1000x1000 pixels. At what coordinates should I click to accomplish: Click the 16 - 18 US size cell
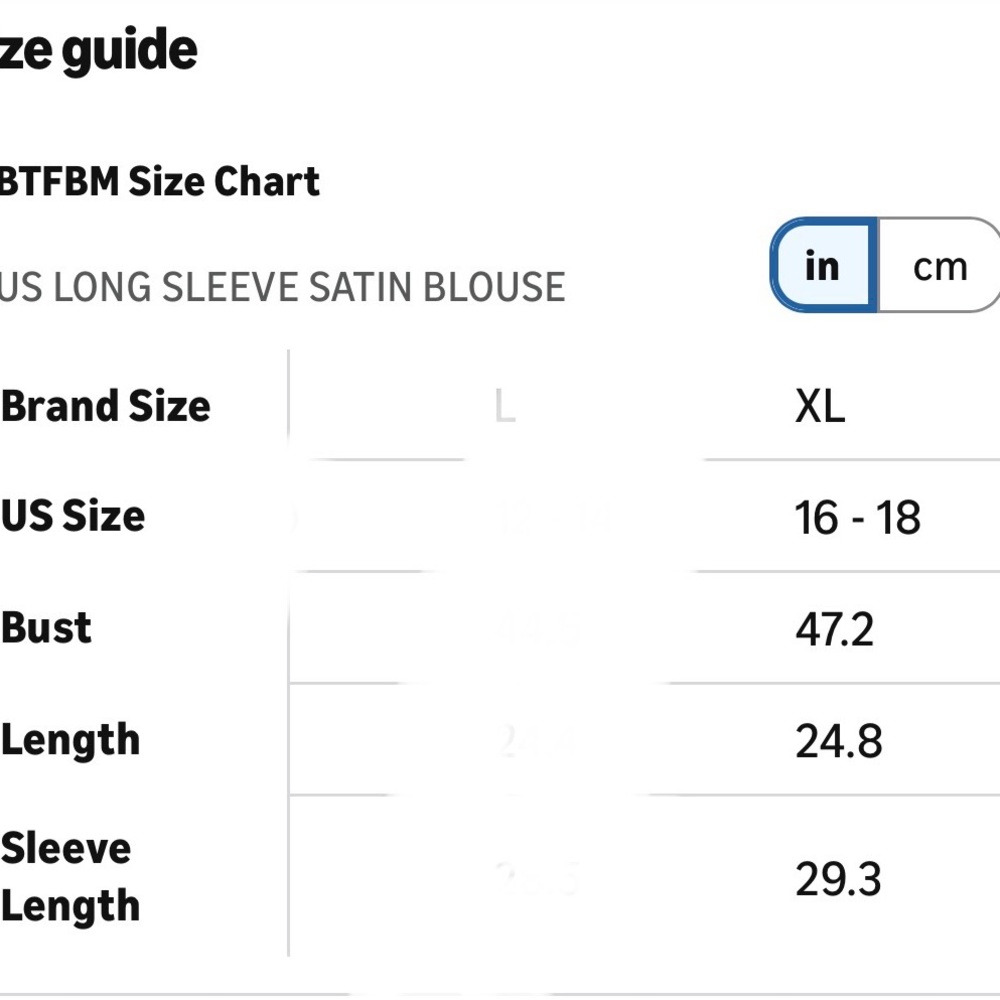point(857,518)
